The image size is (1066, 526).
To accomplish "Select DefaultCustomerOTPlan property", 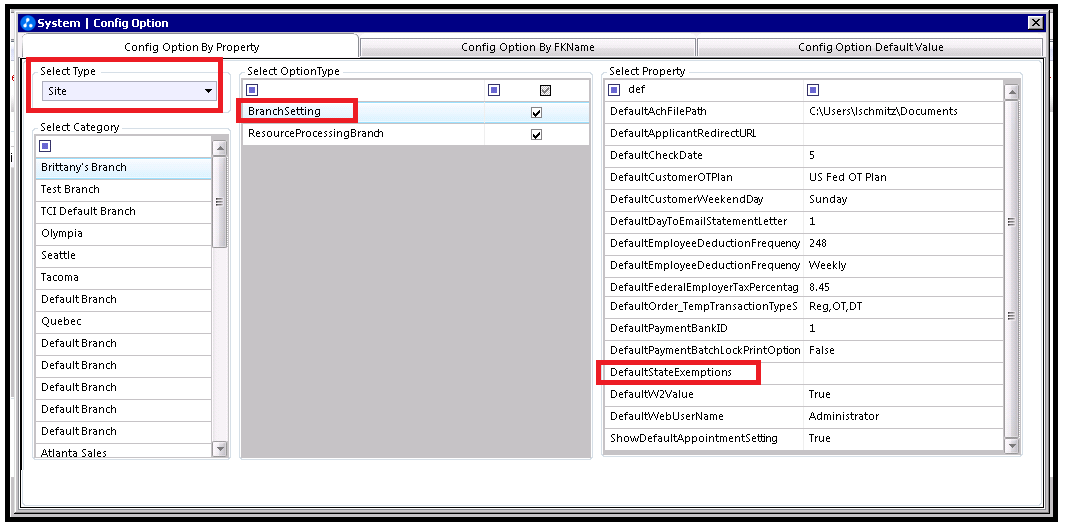I will point(704,177).
